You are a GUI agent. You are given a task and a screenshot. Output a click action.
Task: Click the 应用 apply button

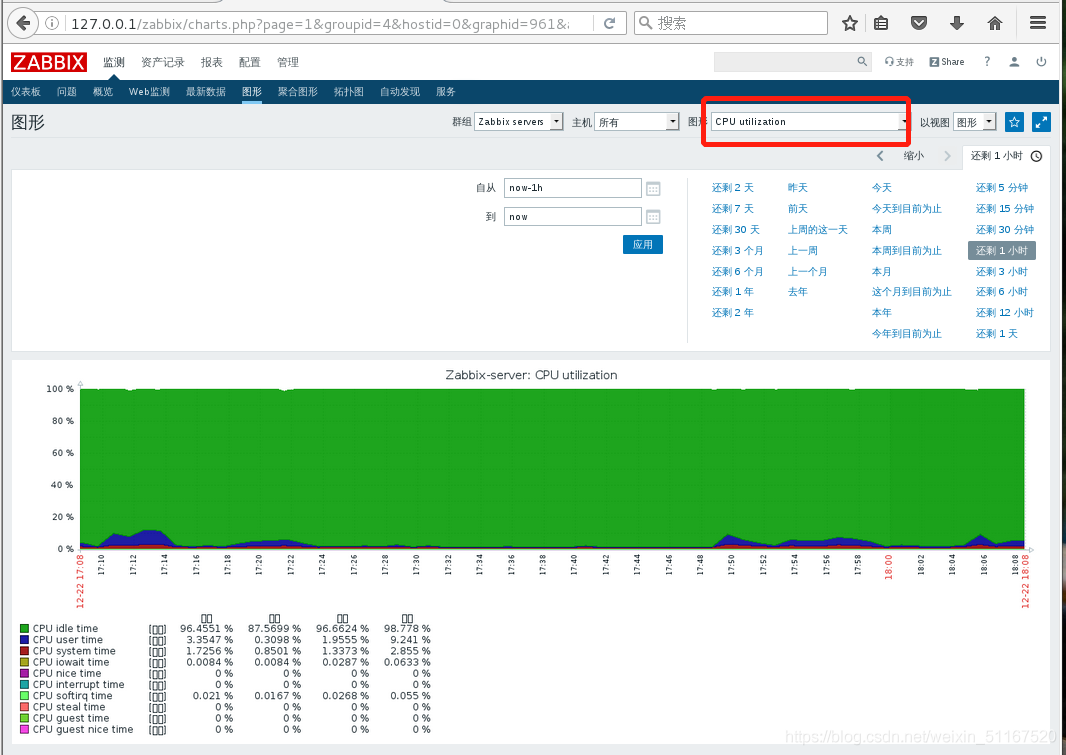coord(642,245)
